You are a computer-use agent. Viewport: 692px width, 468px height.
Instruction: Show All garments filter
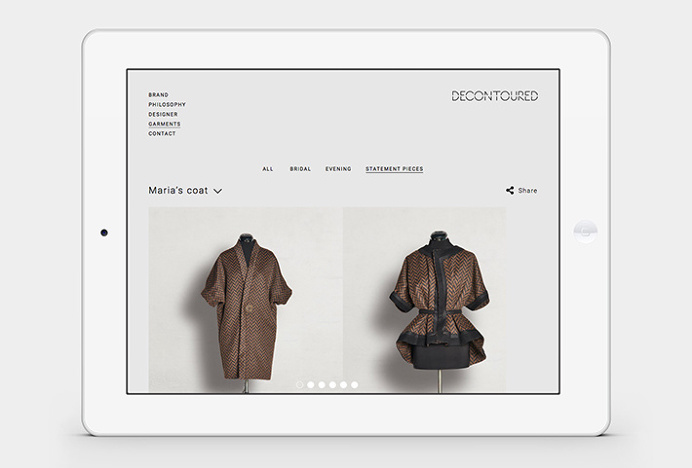tap(268, 169)
